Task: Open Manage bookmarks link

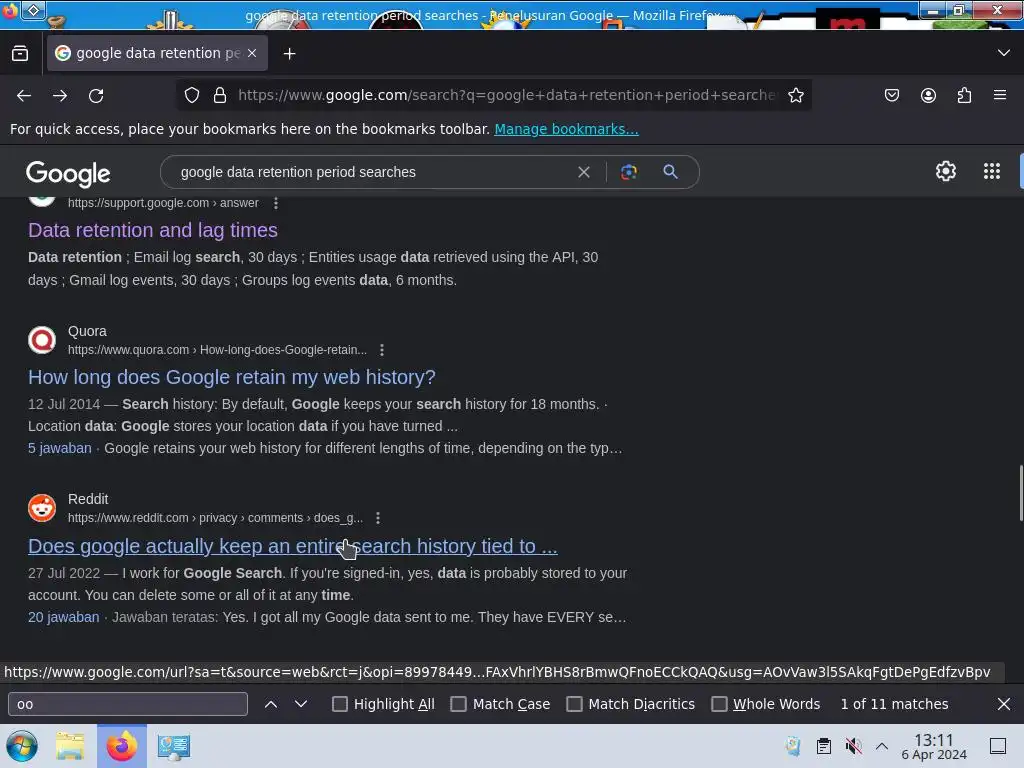Action: tap(566, 129)
